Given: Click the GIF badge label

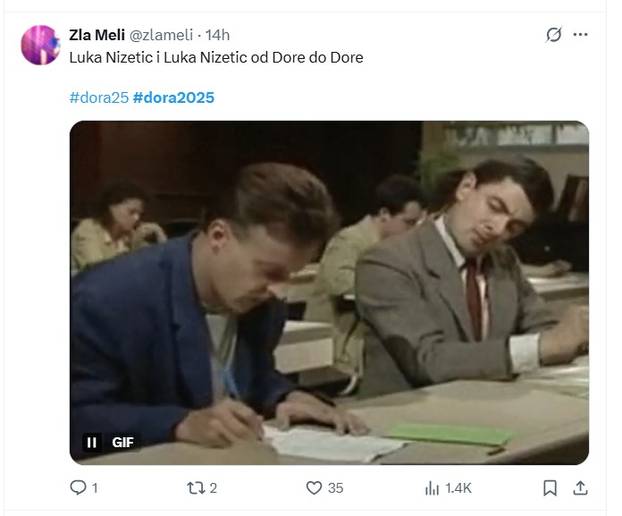Looking at the screenshot, I should point(122,442).
